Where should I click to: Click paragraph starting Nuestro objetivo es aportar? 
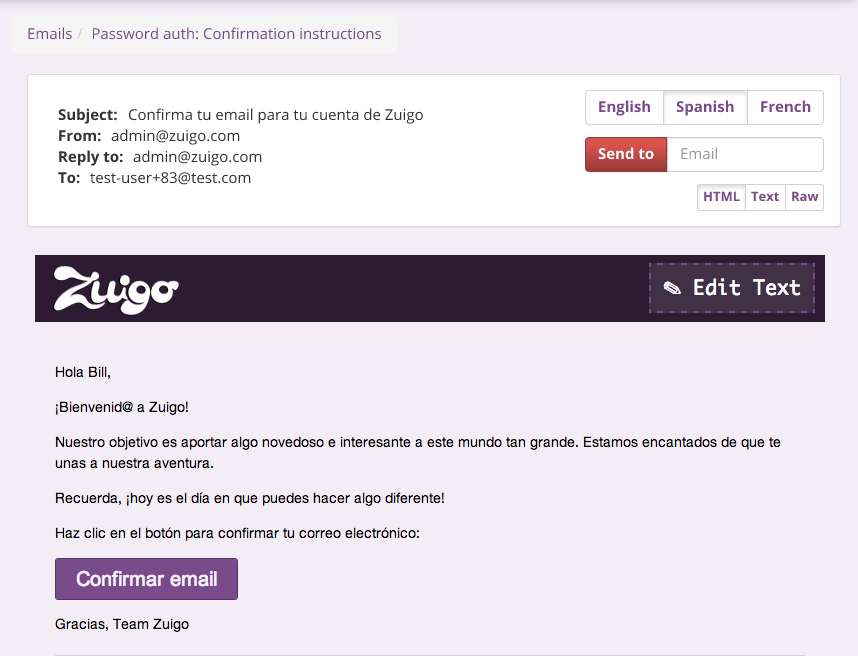[x=418, y=452]
